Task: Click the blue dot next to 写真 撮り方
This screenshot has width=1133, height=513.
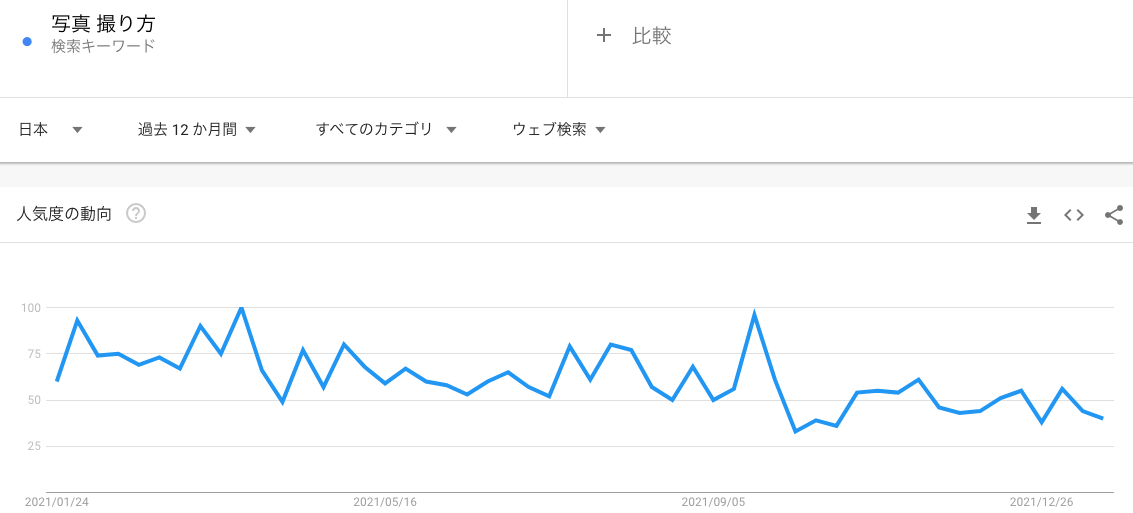Action: pyautogui.click(x=27, y=41)
